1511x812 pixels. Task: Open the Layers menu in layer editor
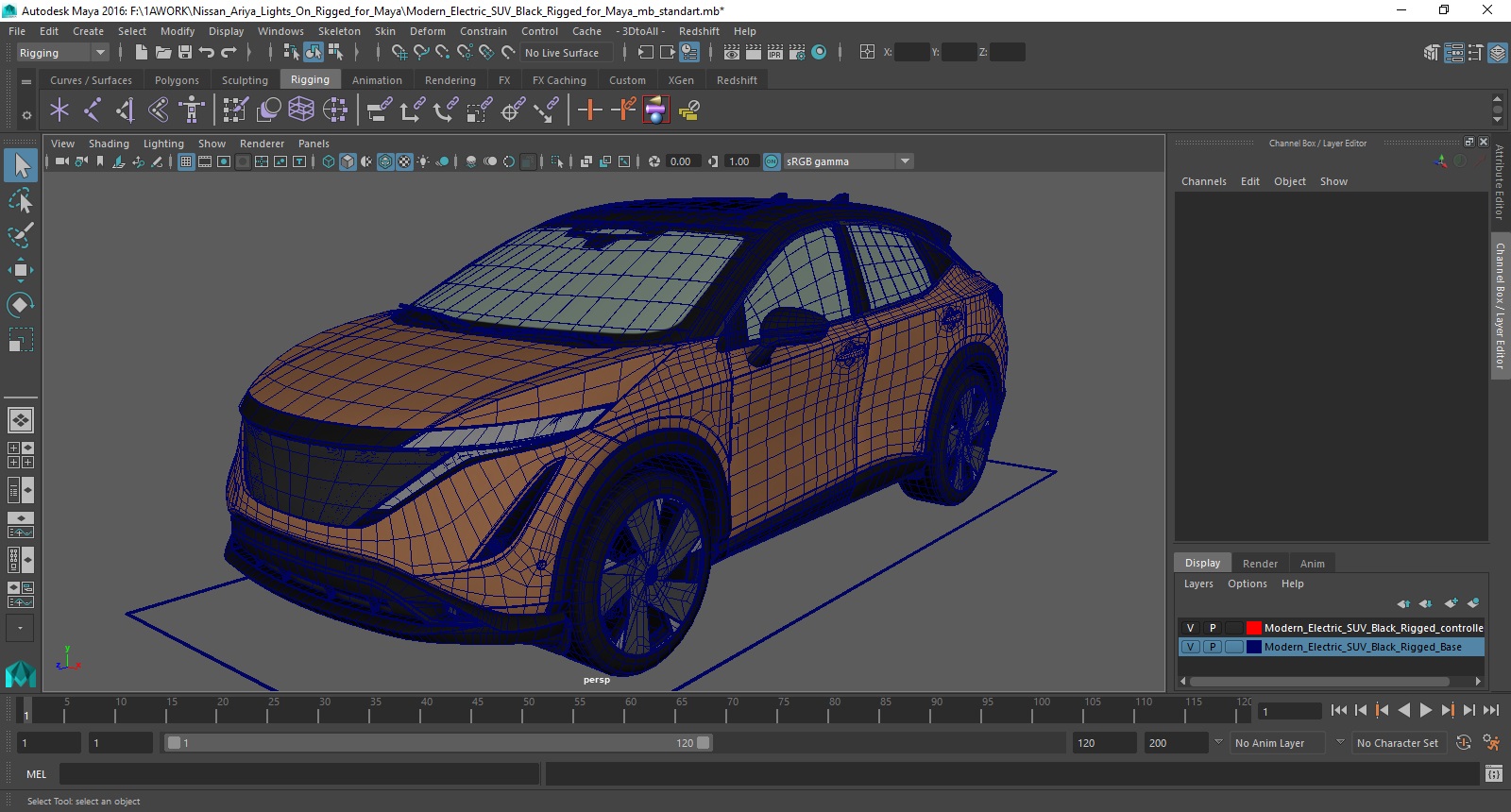point(1198,584)
